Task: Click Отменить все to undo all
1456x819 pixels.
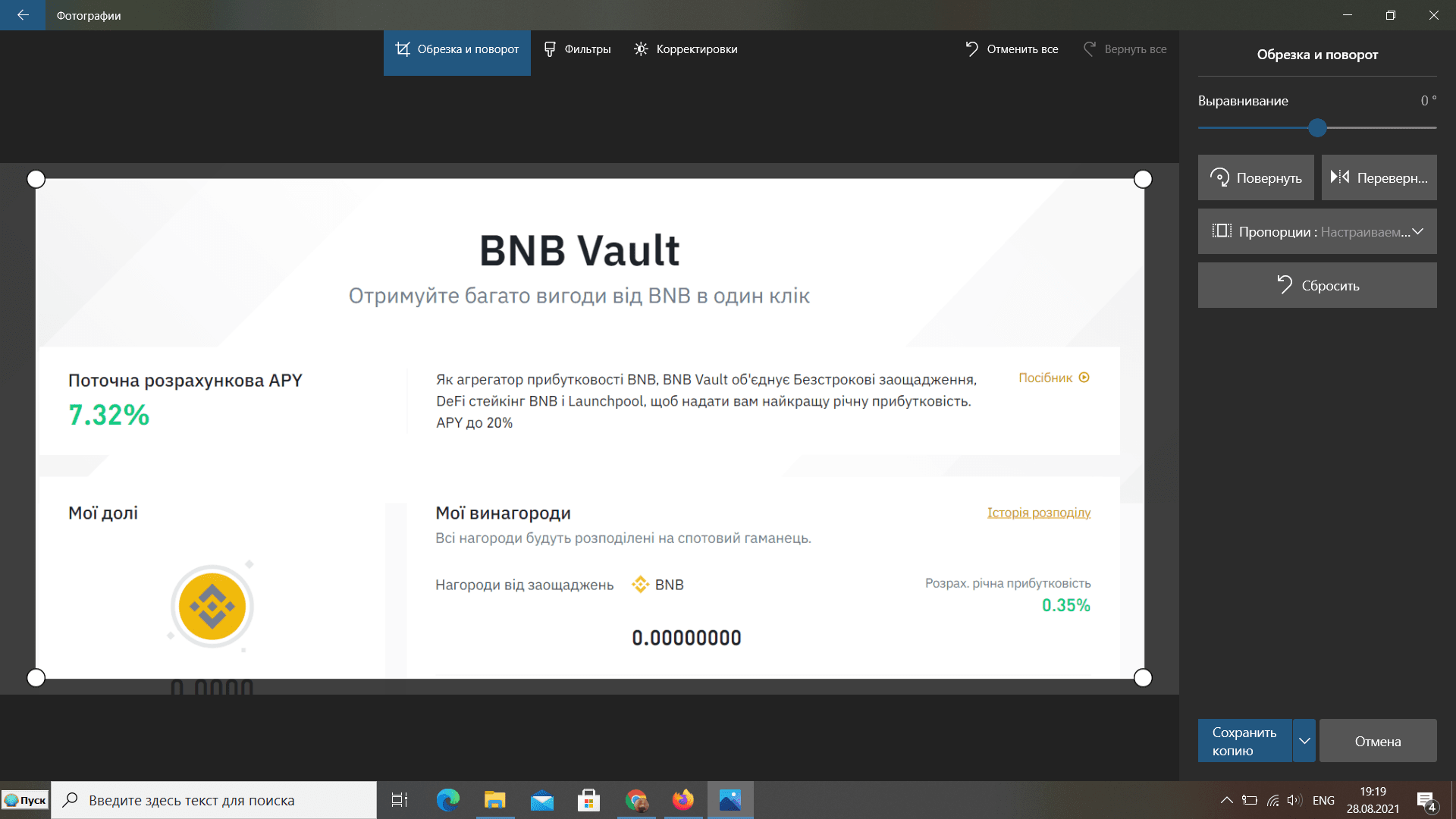Action: (1012, 49)
